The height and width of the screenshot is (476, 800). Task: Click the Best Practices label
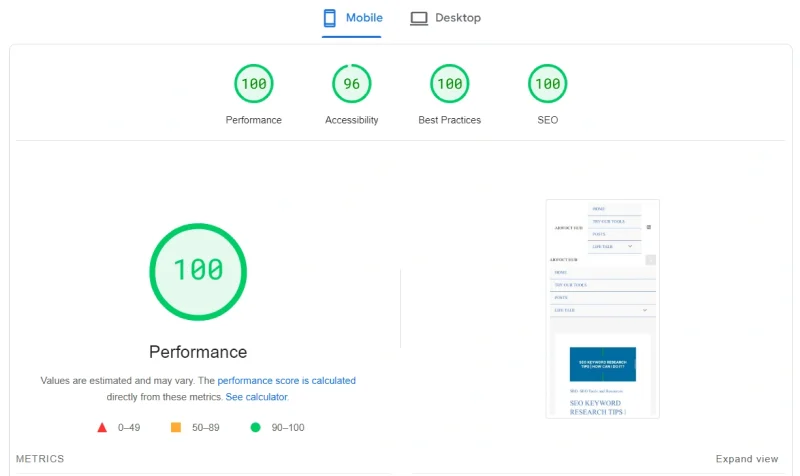click(x=449, y=120)
